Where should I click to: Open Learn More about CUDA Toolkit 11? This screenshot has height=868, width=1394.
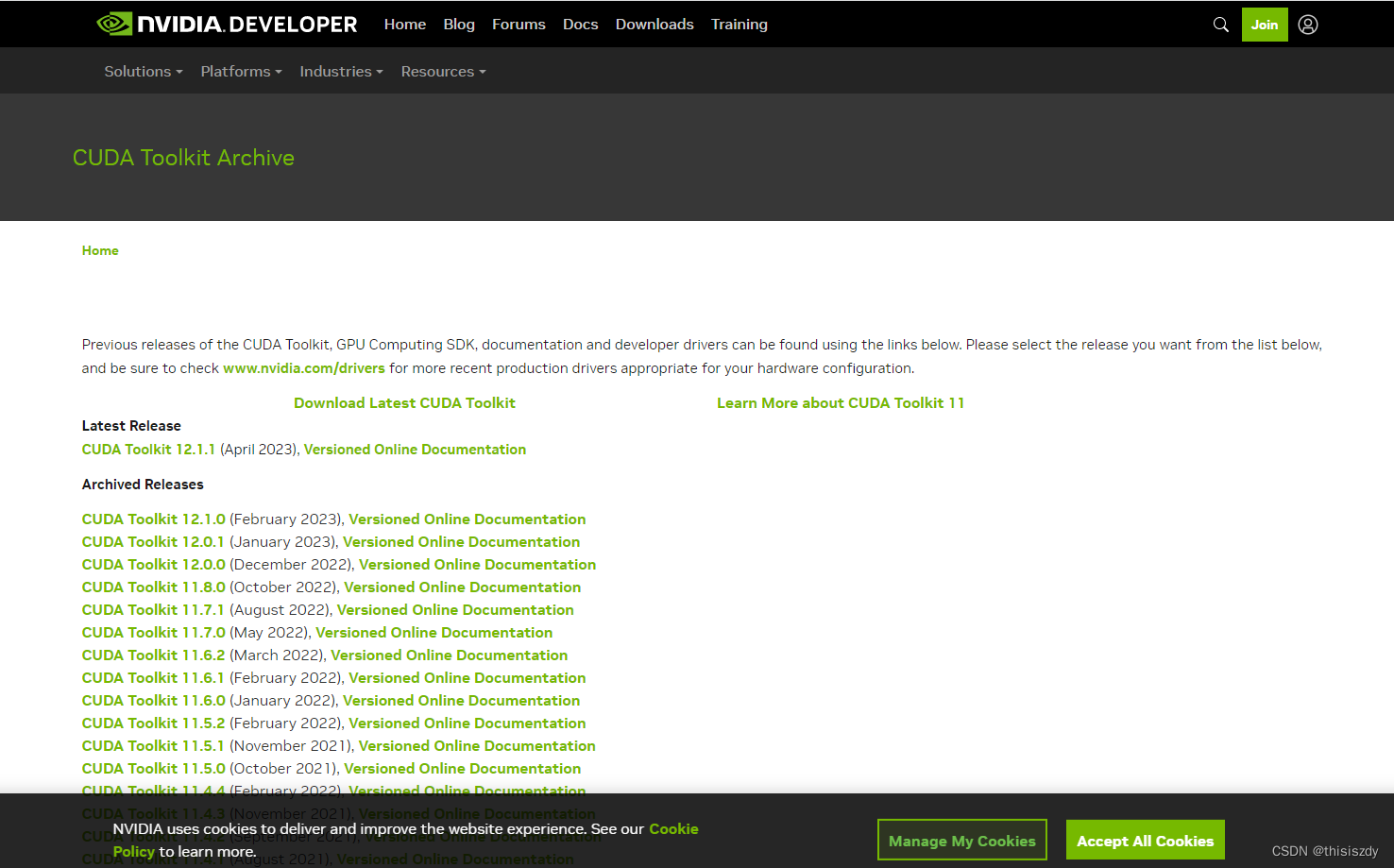[x=841, y=403]
